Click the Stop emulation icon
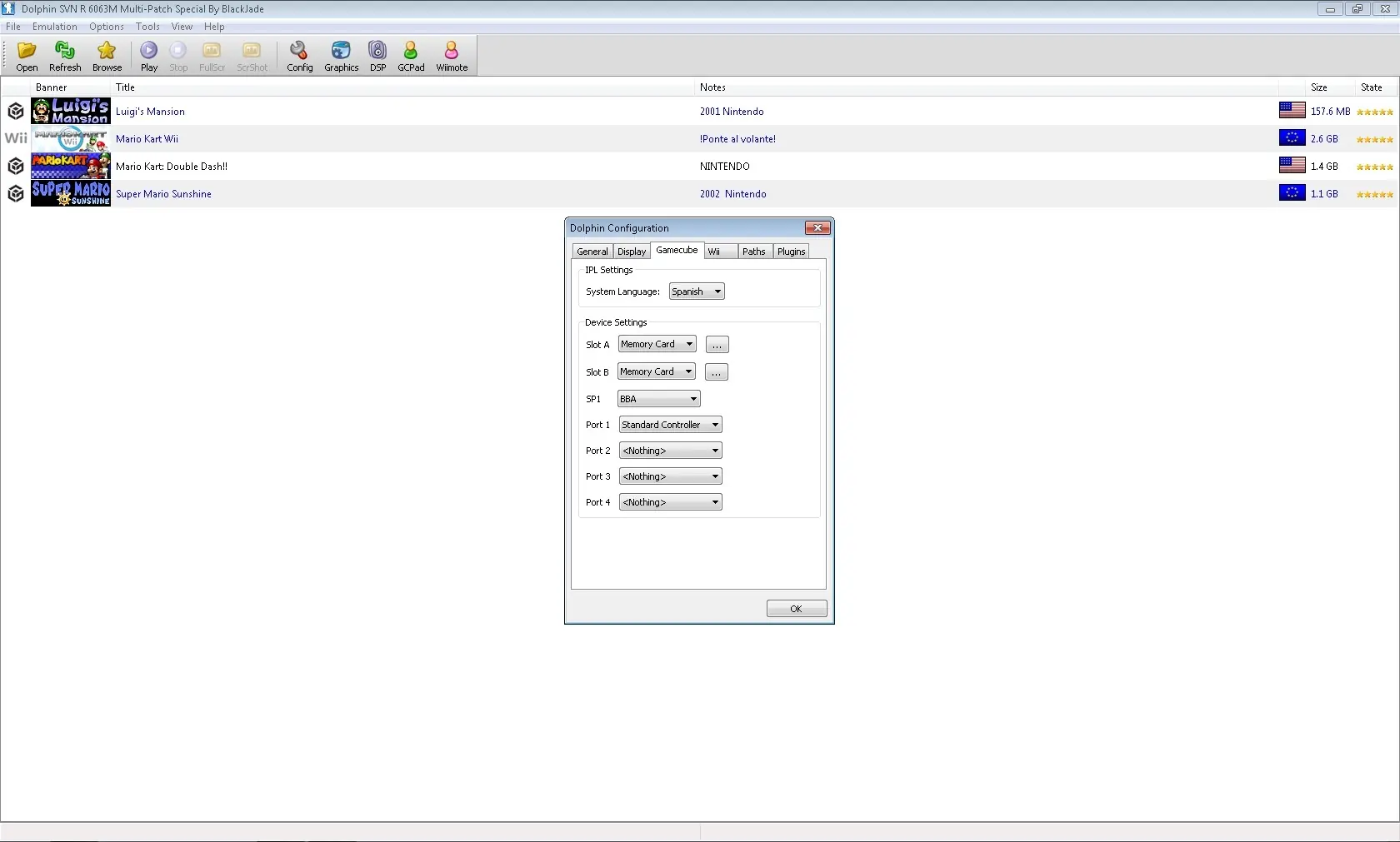 pyautogui.click(x=178, y=56)
